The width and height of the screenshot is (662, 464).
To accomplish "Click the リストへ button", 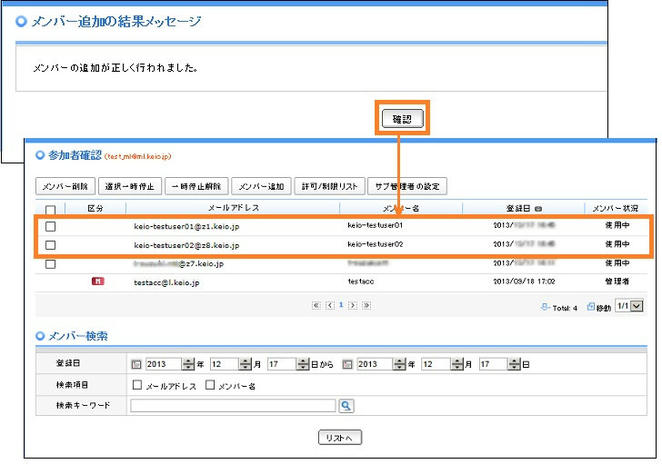I will 339,438.
